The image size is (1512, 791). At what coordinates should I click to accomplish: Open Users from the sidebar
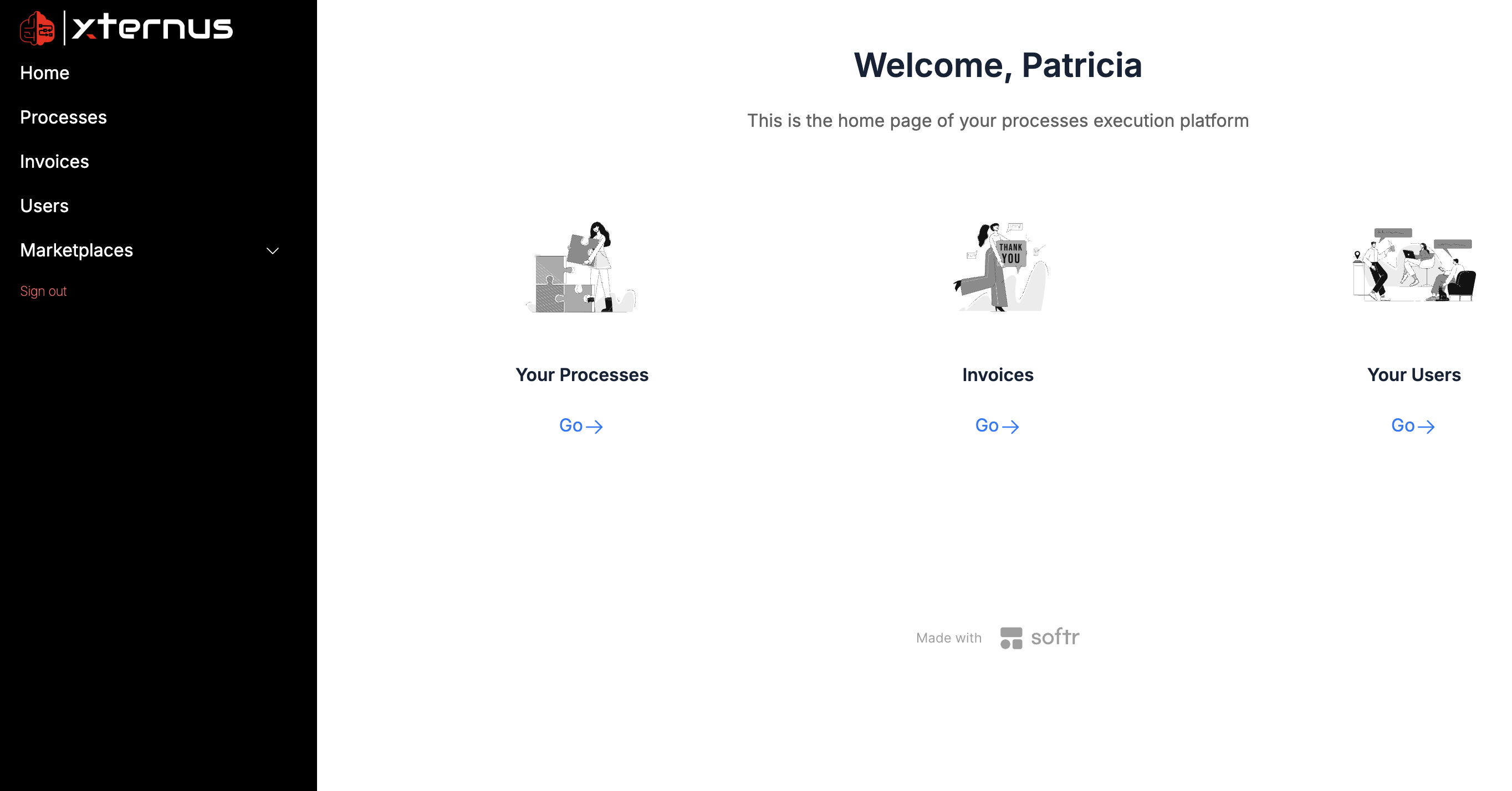pos(44,206)
